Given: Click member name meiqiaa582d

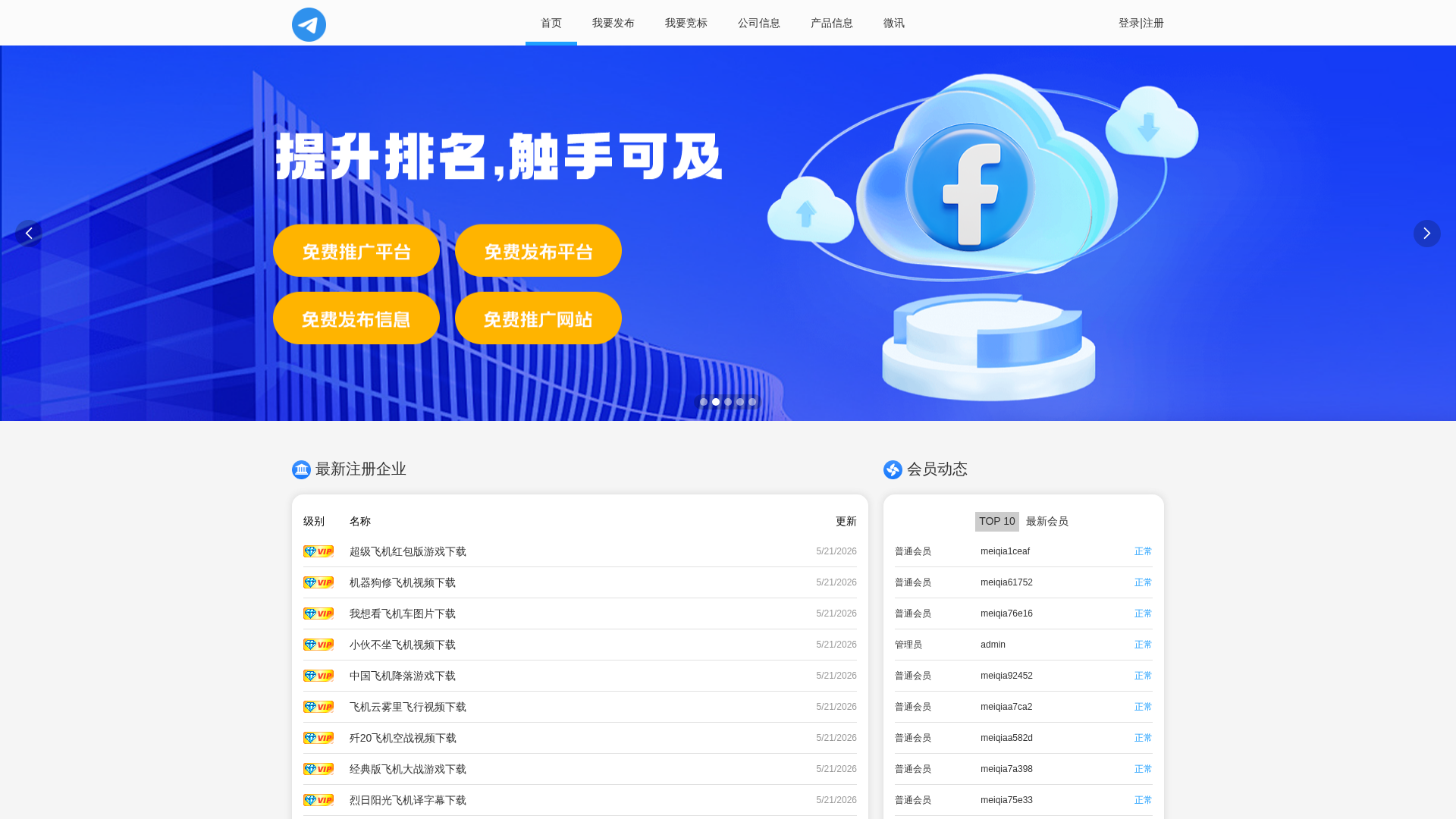Looking at the screenshot, I should point(1006,738).
